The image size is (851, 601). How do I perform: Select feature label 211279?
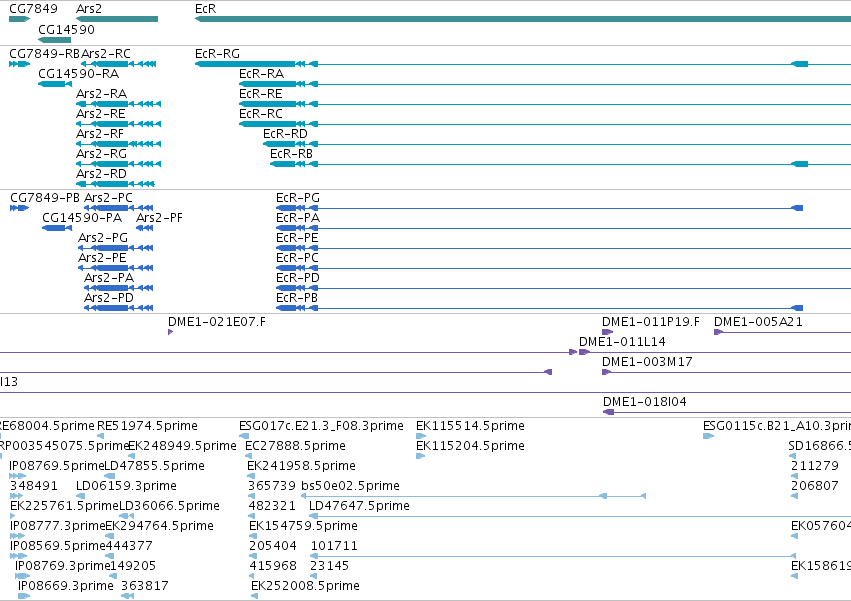[815, 467]
